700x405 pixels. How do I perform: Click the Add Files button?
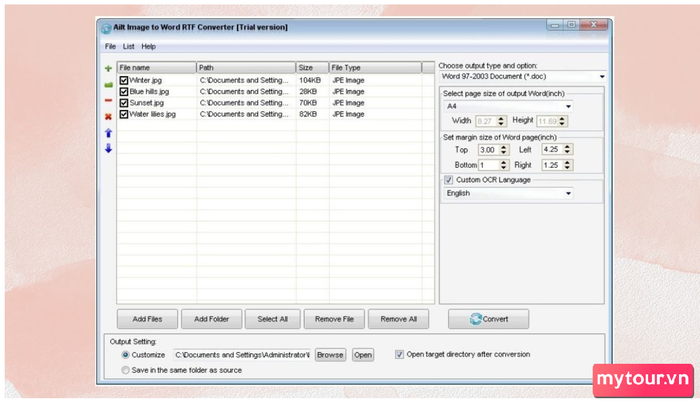click(x=147, y=319)
